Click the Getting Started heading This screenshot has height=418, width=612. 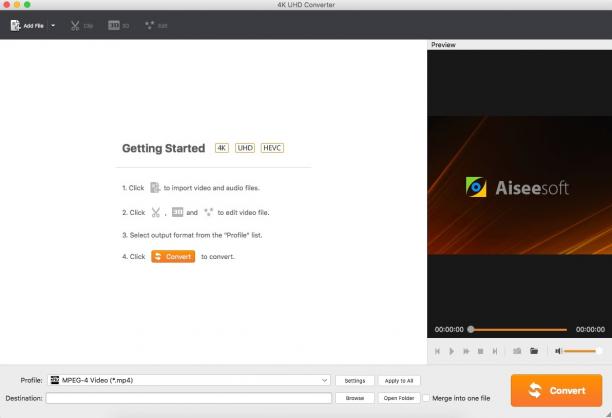point(164,148)
